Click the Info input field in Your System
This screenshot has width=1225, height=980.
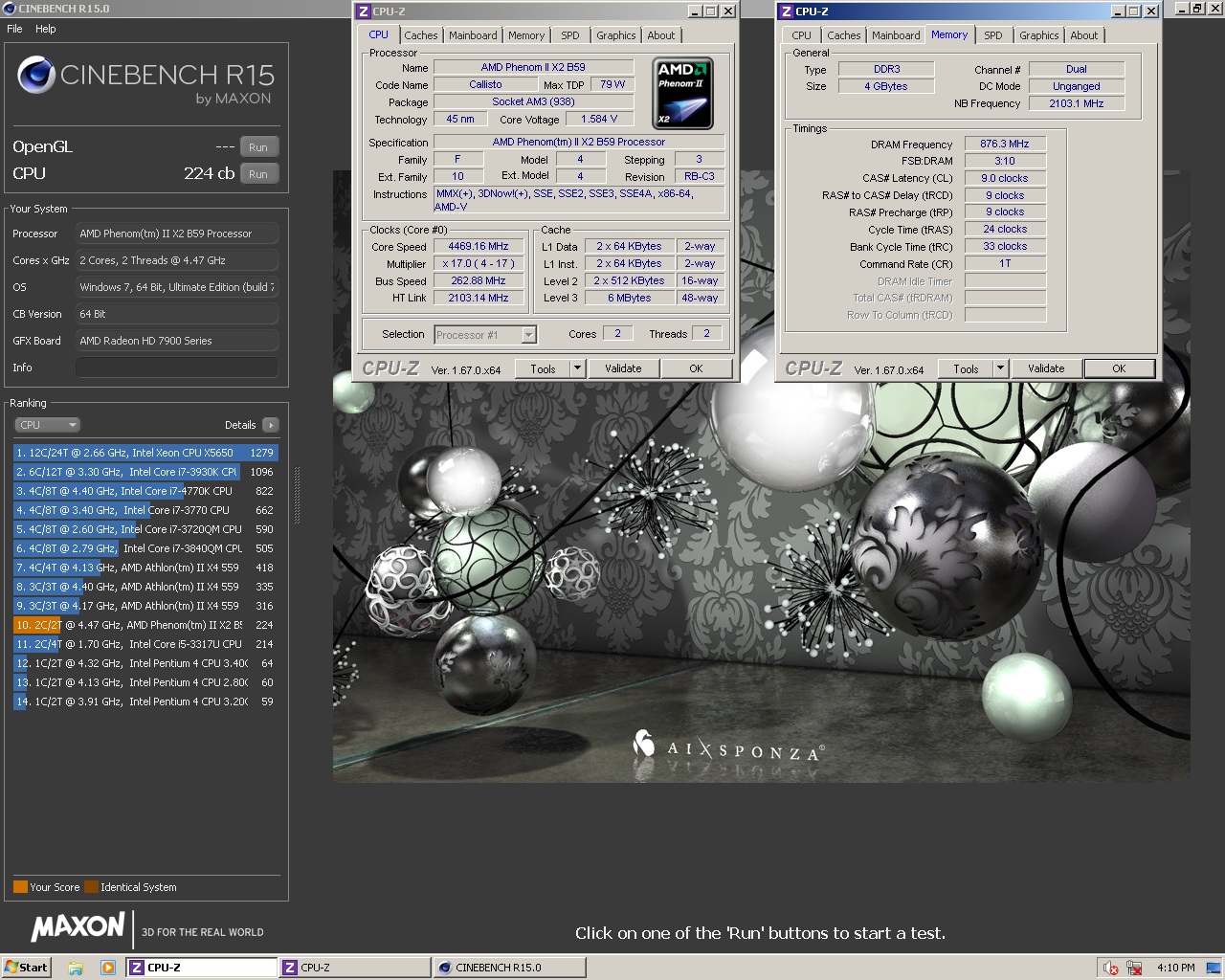coord(177,367)
